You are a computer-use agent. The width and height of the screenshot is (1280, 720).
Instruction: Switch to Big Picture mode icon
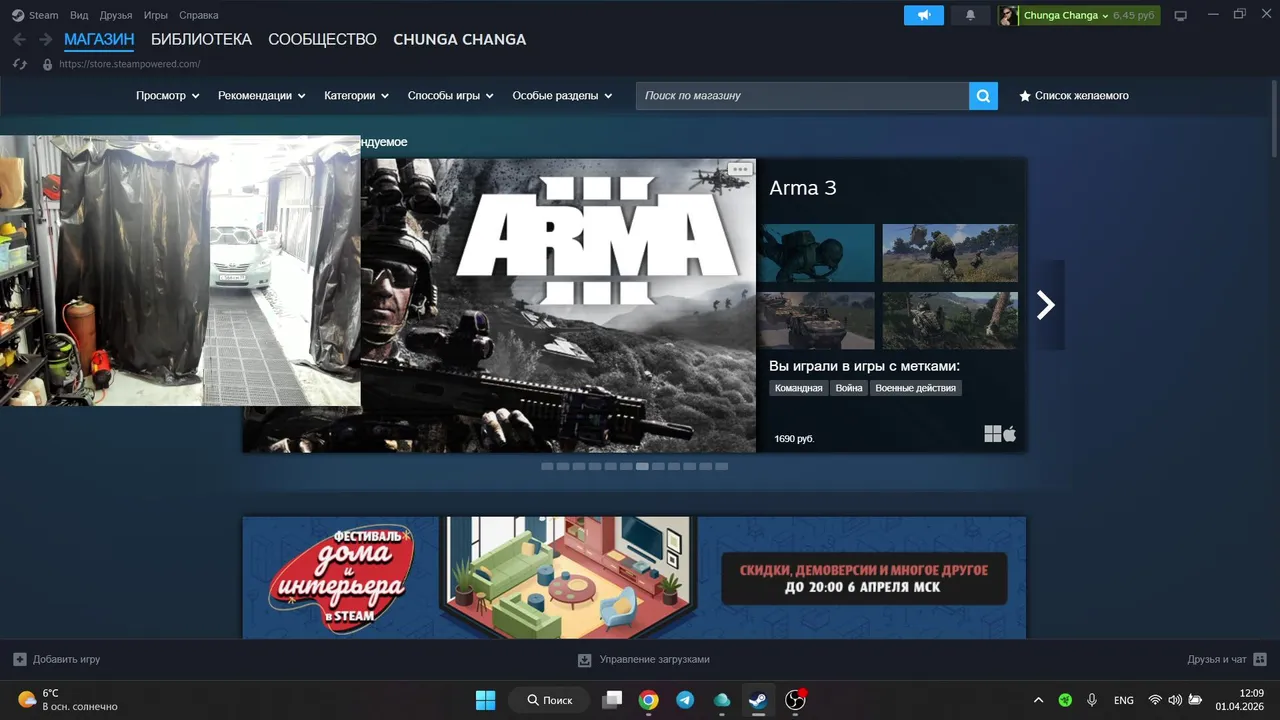tap(1181, 15)
